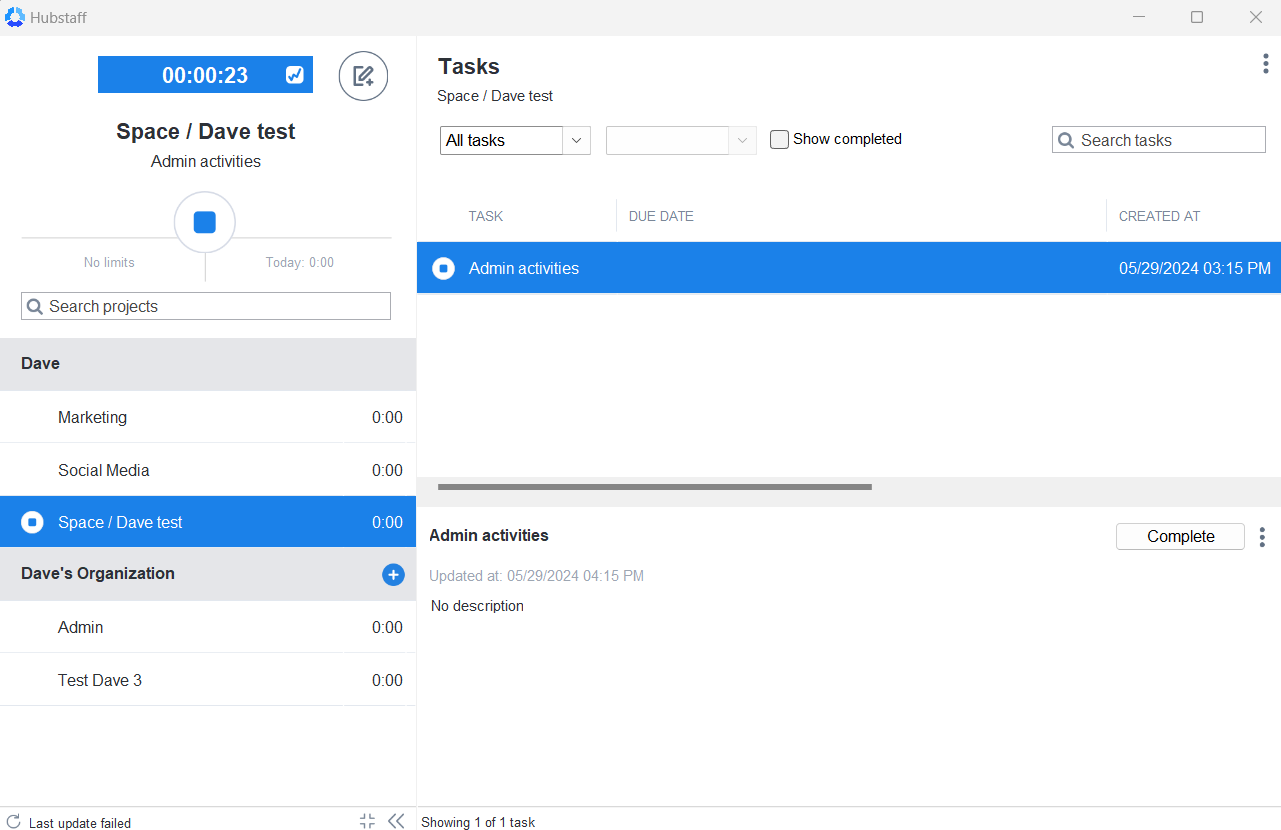Click Hubstaff logo in title bar
The width and height of the screenshot is (1281, 830).
(x=14, y=17)
